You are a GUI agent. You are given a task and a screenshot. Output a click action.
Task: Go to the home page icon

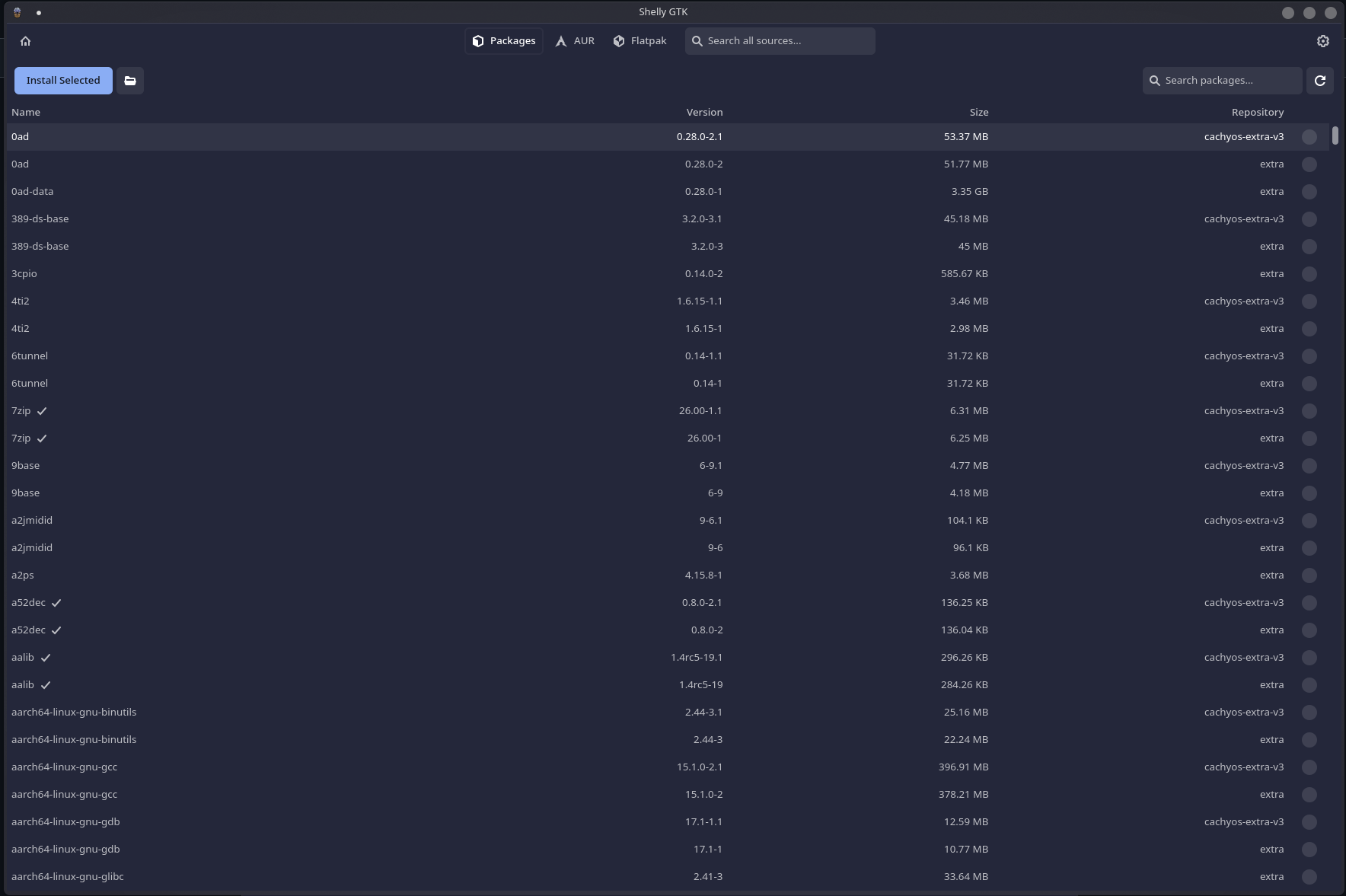(26, 41)
